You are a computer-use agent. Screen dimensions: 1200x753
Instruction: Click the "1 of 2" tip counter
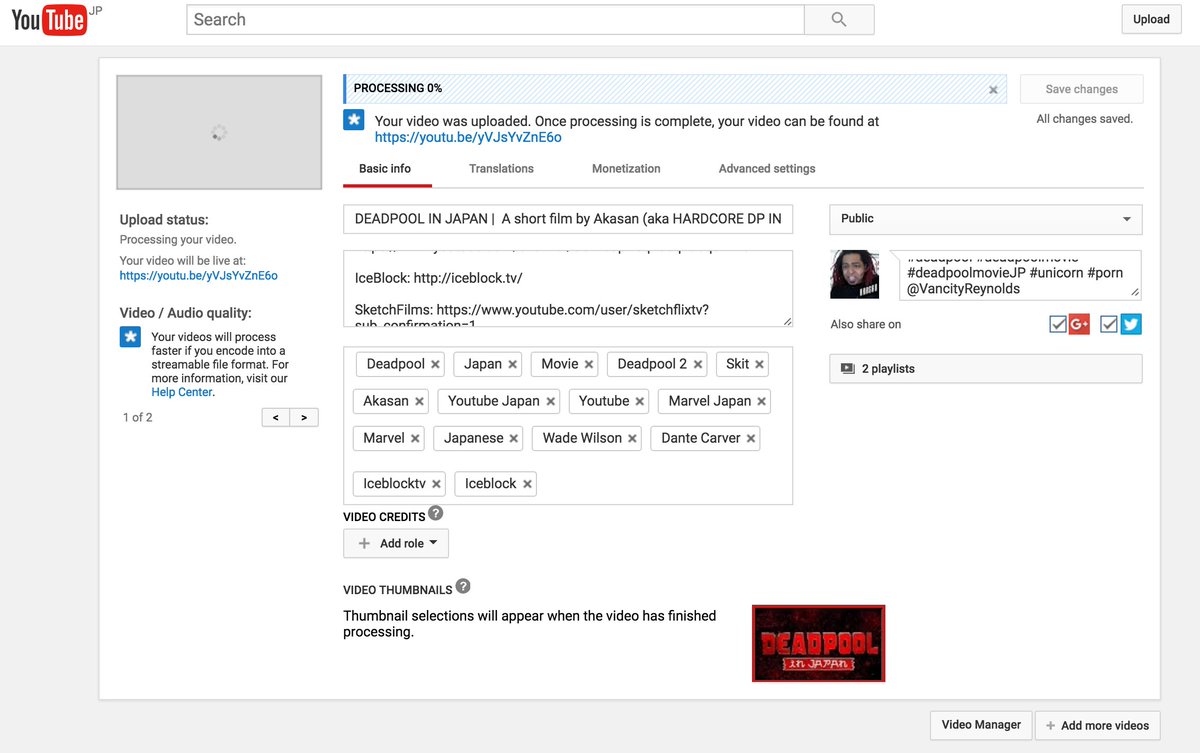[x=138, y=417]
